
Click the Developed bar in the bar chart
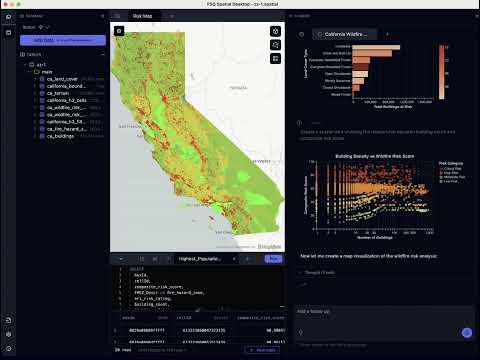[376, 47]
